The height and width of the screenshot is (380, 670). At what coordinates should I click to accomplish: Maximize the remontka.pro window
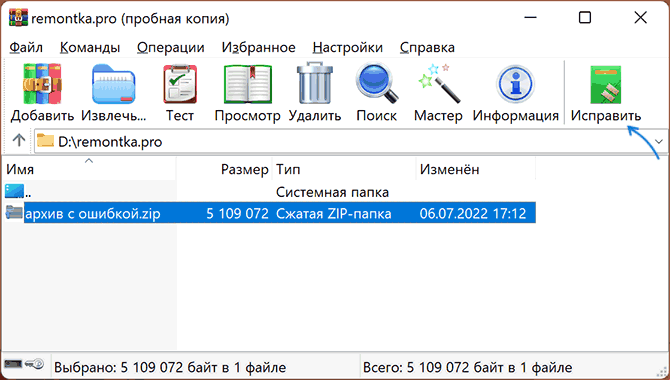click(585, 18)
